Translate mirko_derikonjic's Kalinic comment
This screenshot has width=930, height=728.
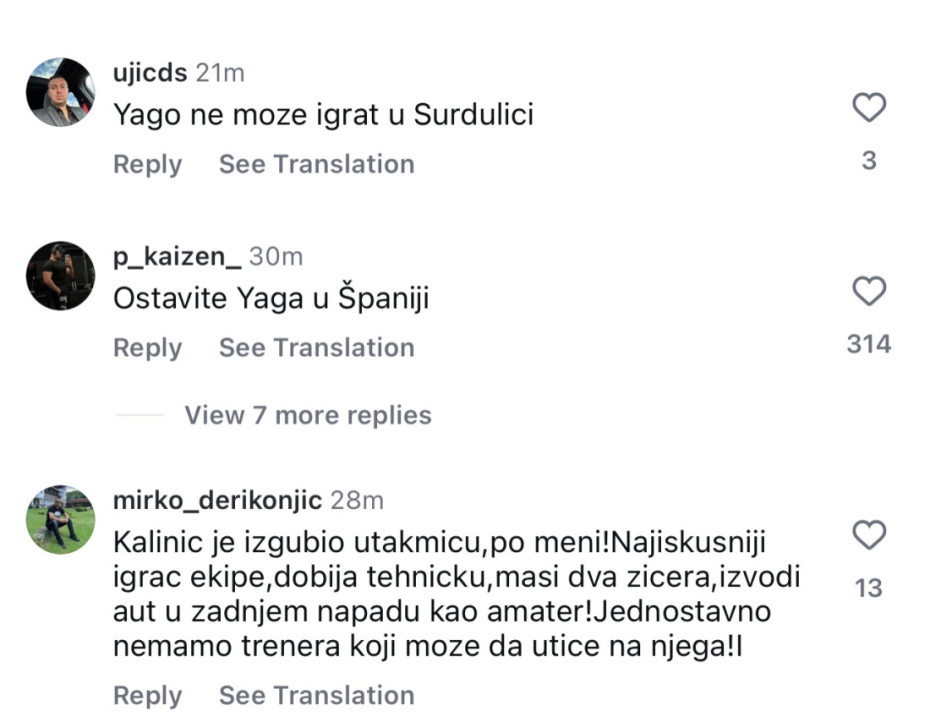click(316, 695)
